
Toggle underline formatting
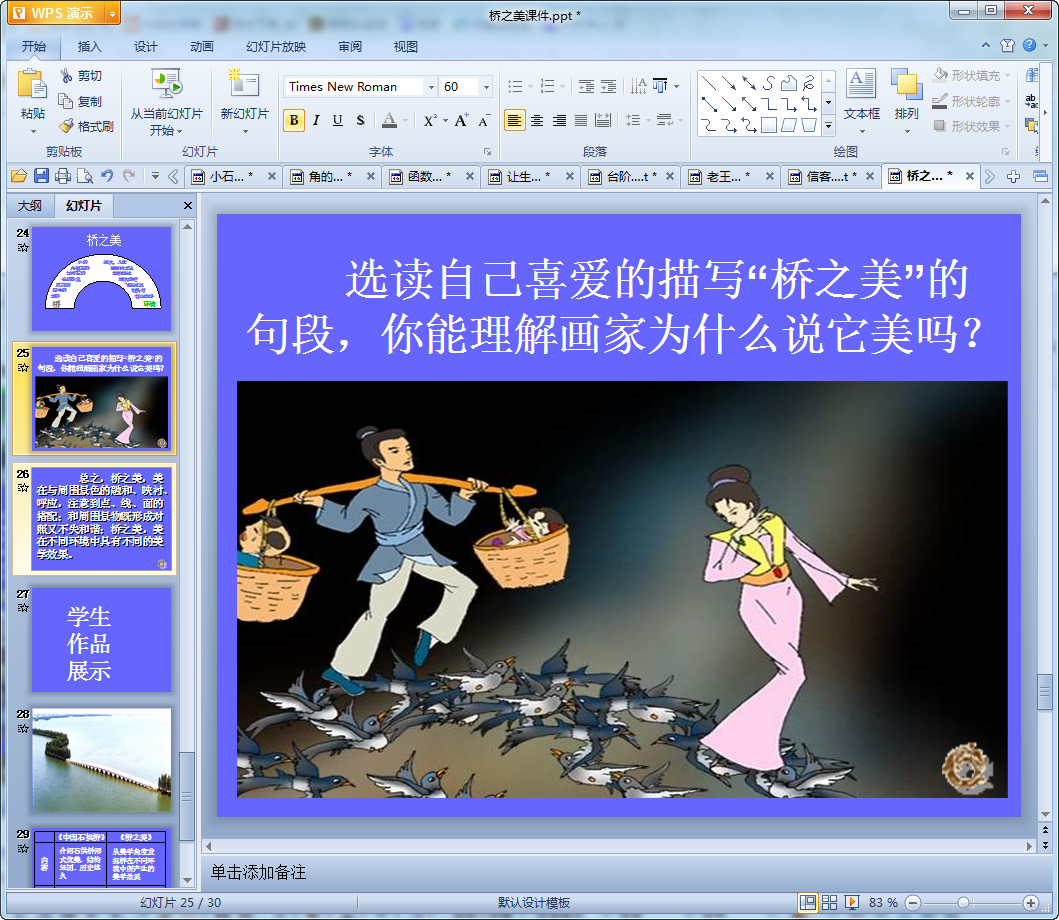pos(338,120)
